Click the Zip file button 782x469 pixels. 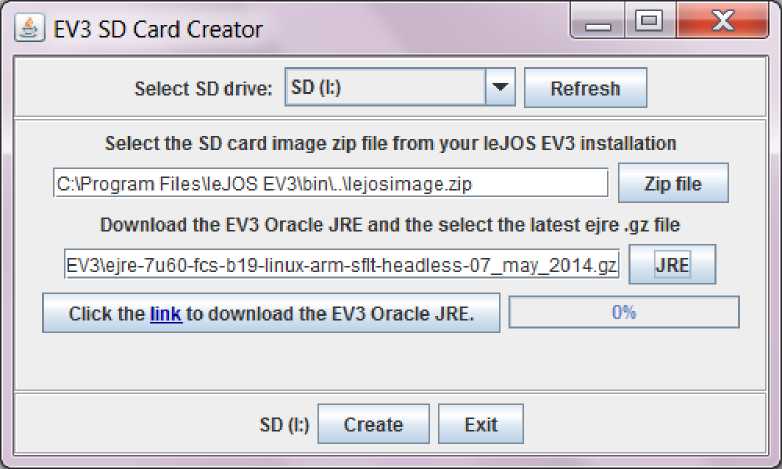coord(673,183)
